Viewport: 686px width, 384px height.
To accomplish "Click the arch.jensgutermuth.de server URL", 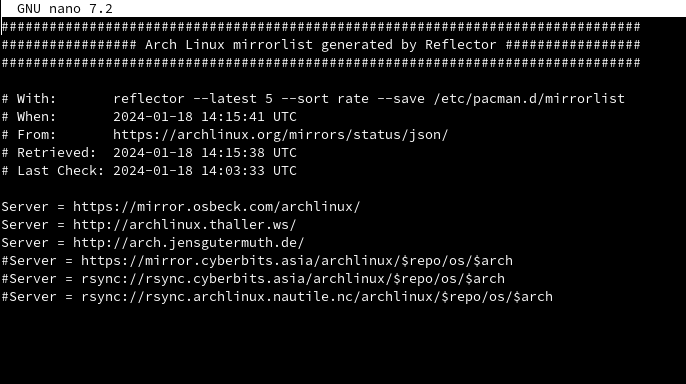I will click(x=189, y=243).
